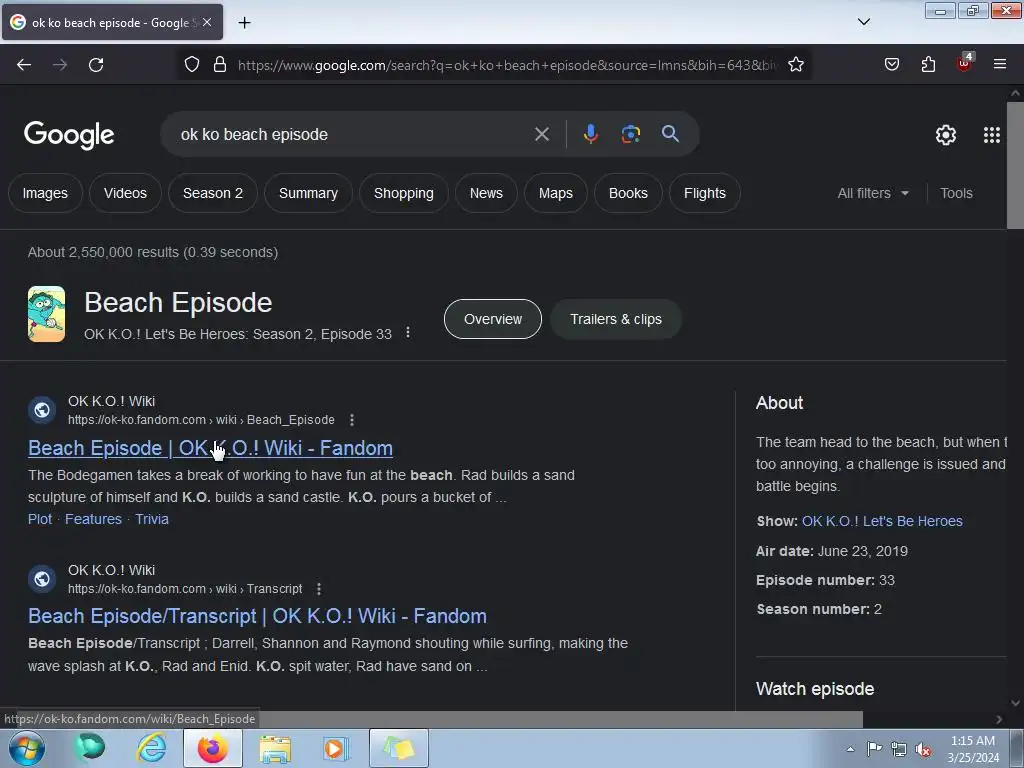Select the Overview panel button
Viewport: 1024px width, 768px height.
click(492, 319)
